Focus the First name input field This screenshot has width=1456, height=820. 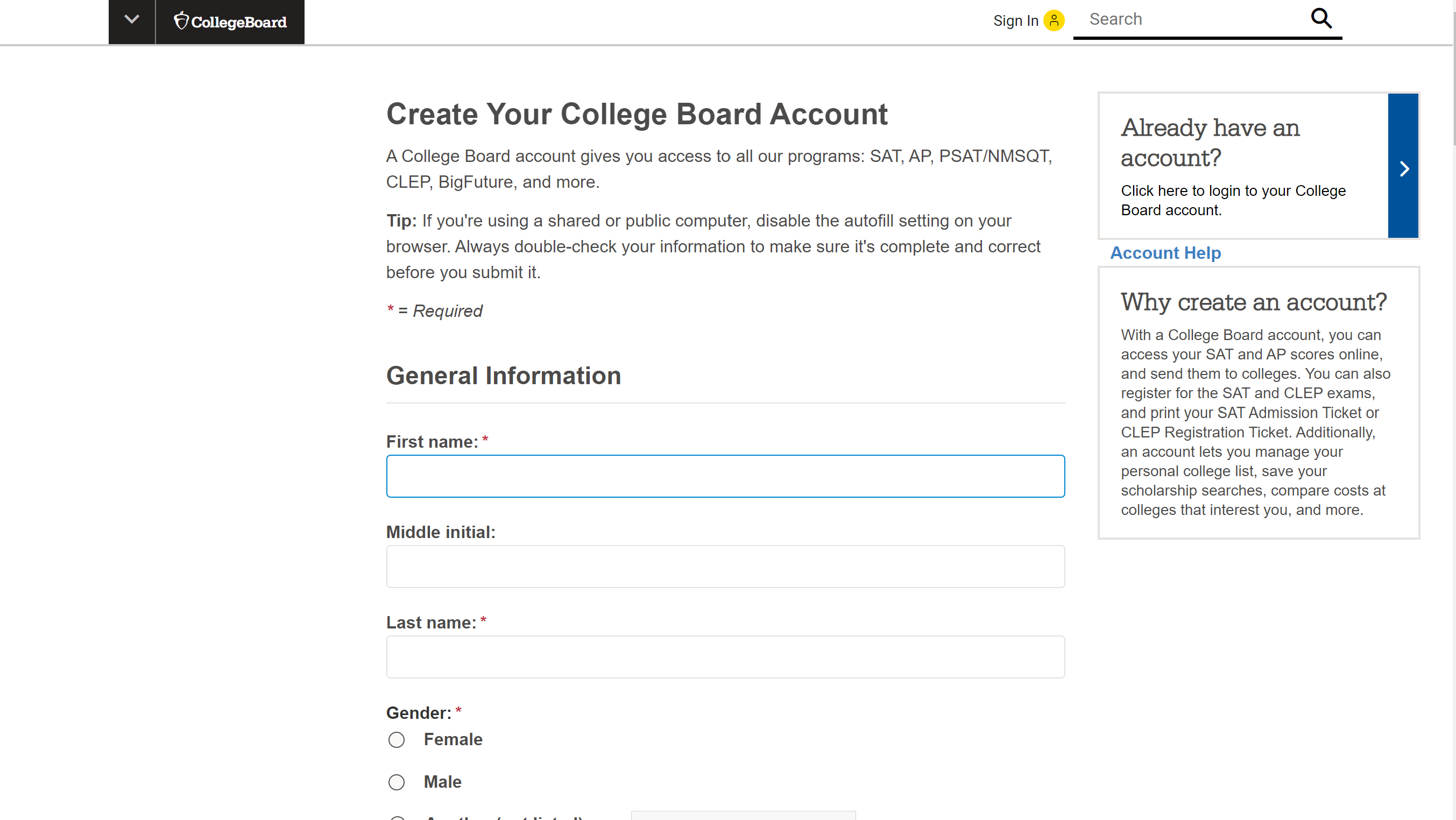[725, 476]
